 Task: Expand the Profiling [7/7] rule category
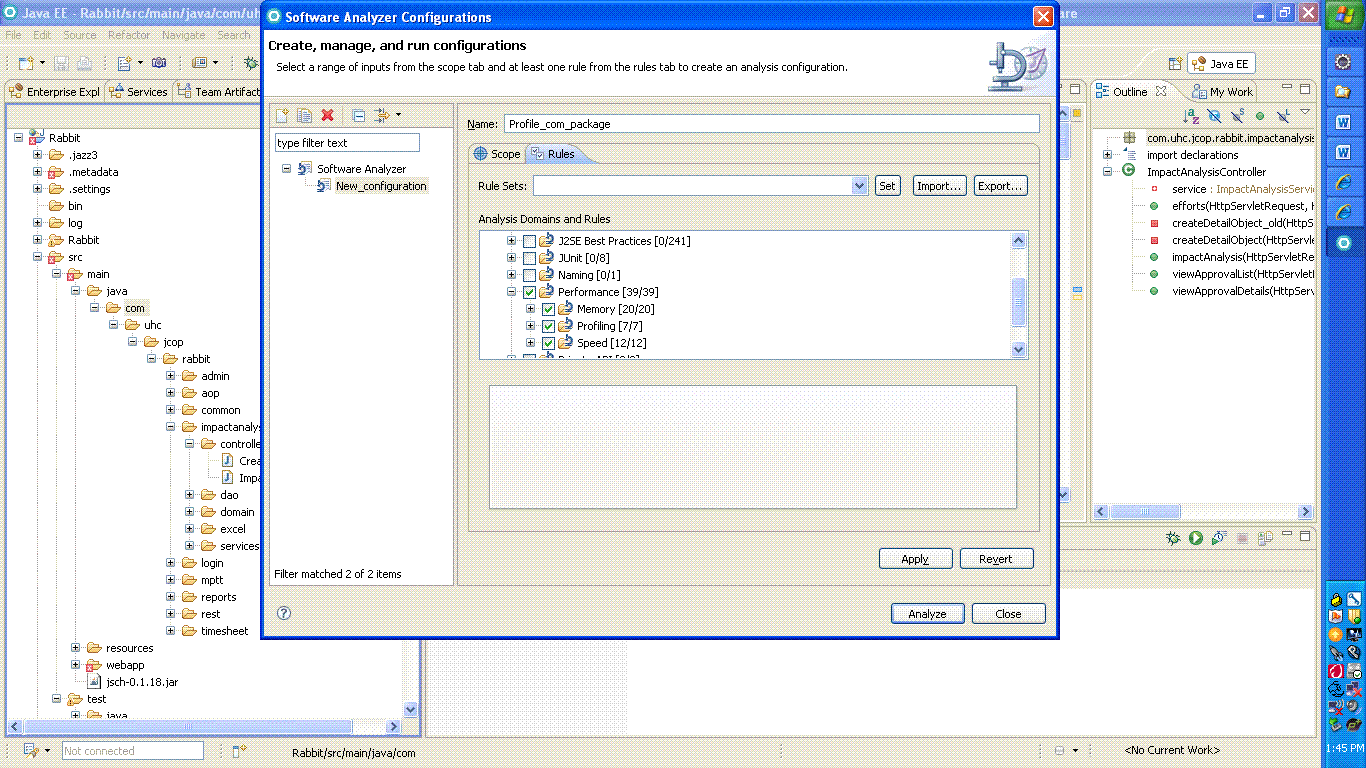click(531, 326)
